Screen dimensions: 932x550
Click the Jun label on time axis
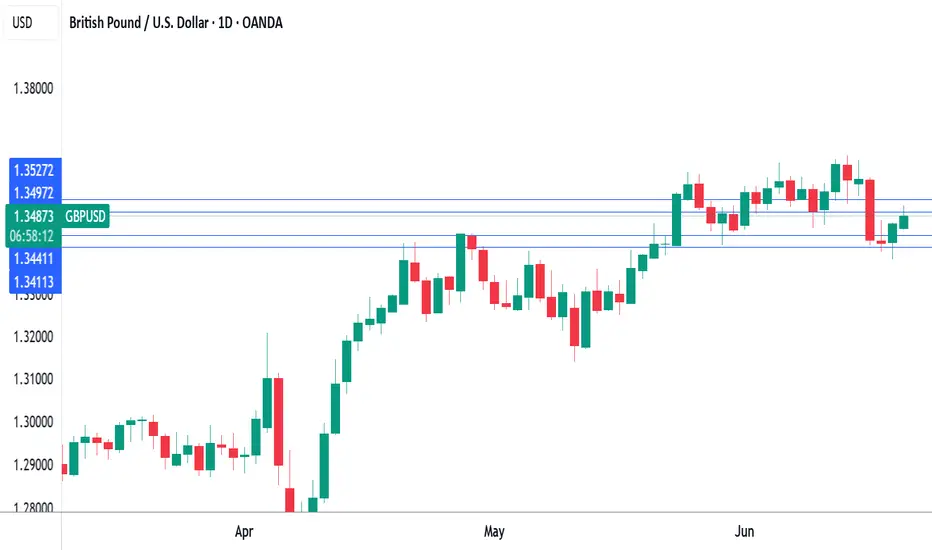[x=744, y=531]
